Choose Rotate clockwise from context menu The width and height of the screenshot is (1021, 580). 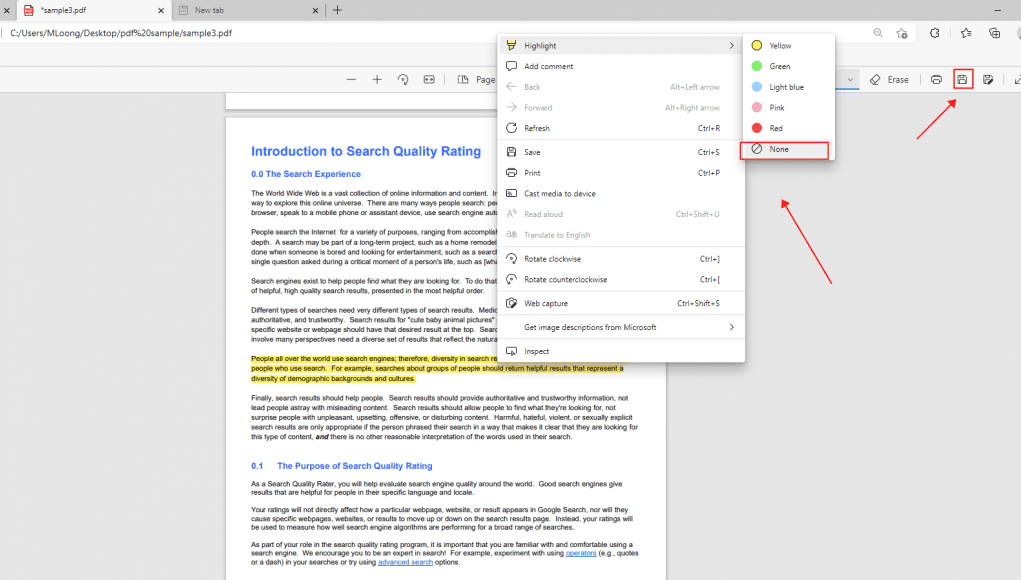(x=621, y=259)
